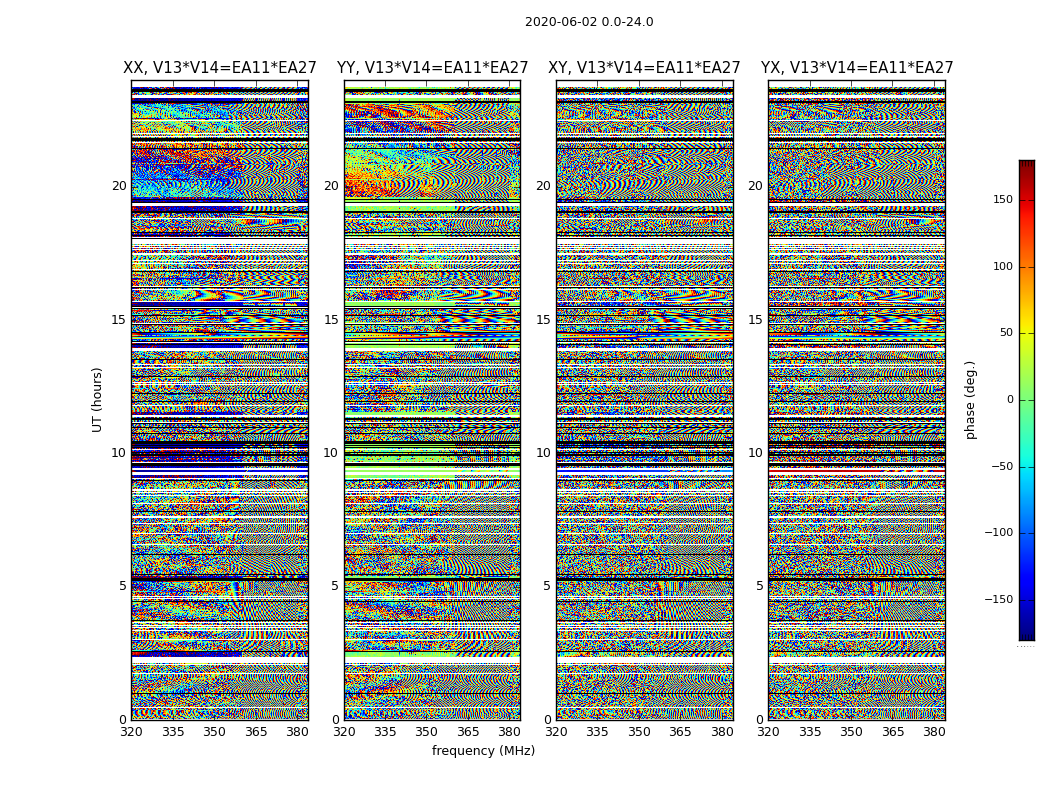Viewport: 1050px width, 800px height.
Task: Click the 15 hour tick of the YX panel
Action: 755,319
